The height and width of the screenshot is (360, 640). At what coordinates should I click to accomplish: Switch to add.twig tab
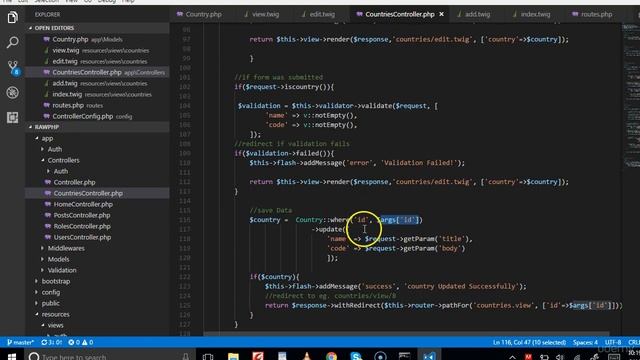tap(473, 14)
